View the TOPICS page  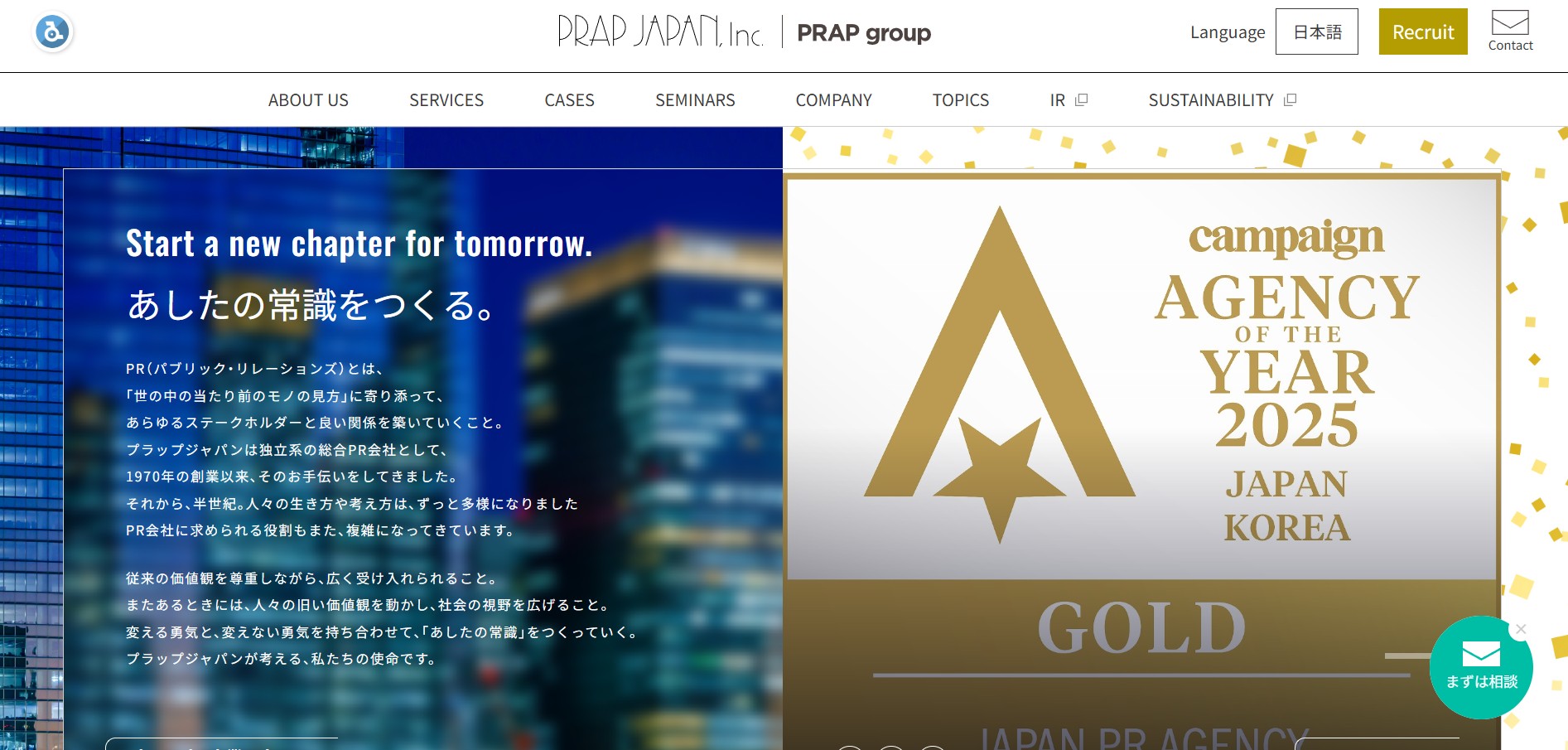[961, 100]
